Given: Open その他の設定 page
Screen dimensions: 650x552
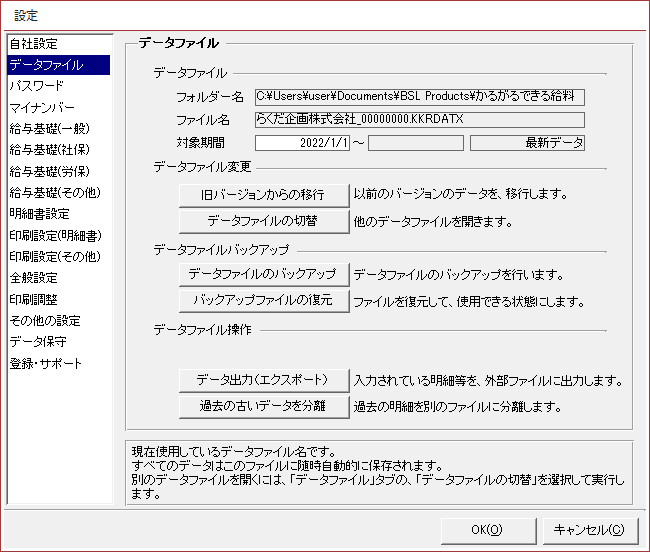Looking at the screenshot, I should click(59, 321).
